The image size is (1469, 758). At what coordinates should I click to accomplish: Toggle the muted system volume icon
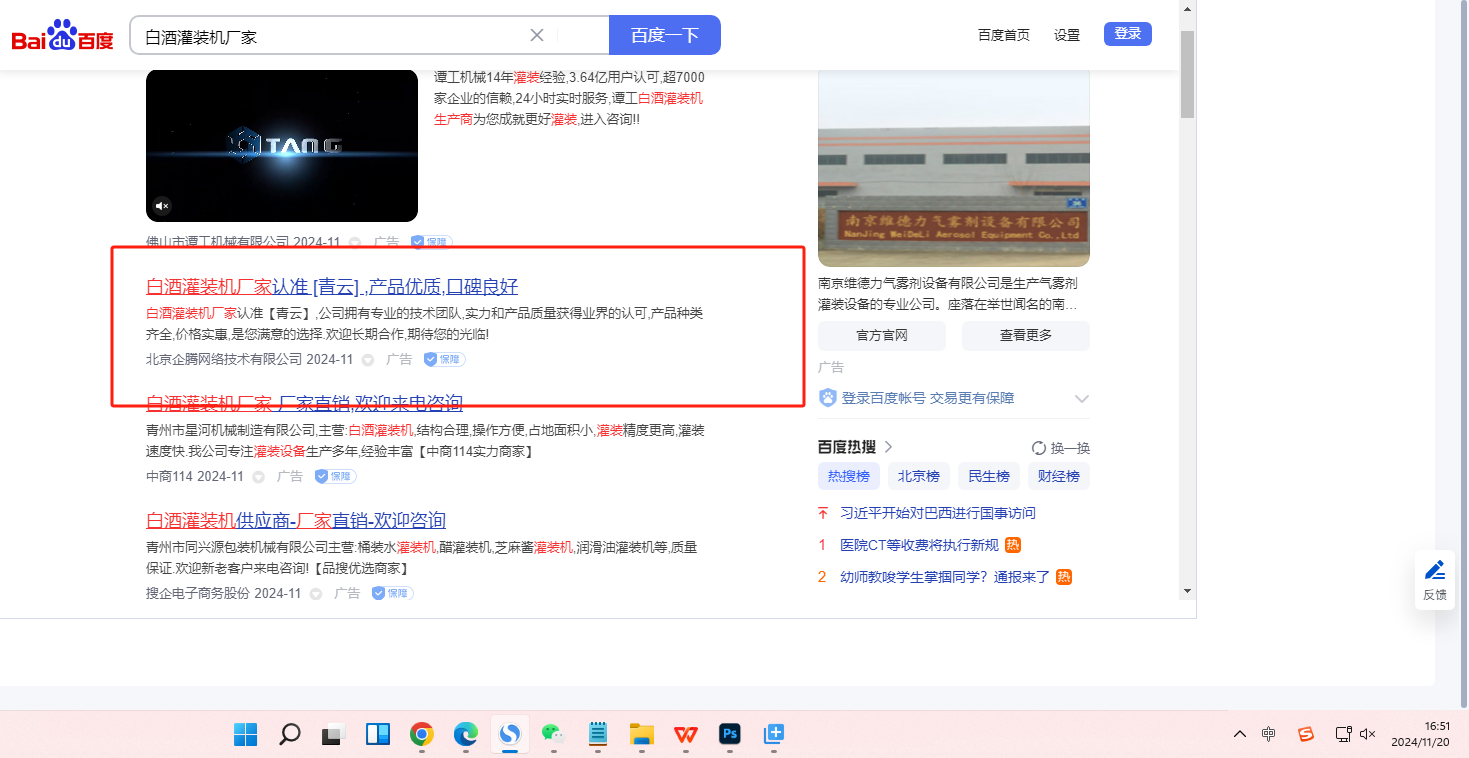pyautogui.click(x=1369, y=735)
